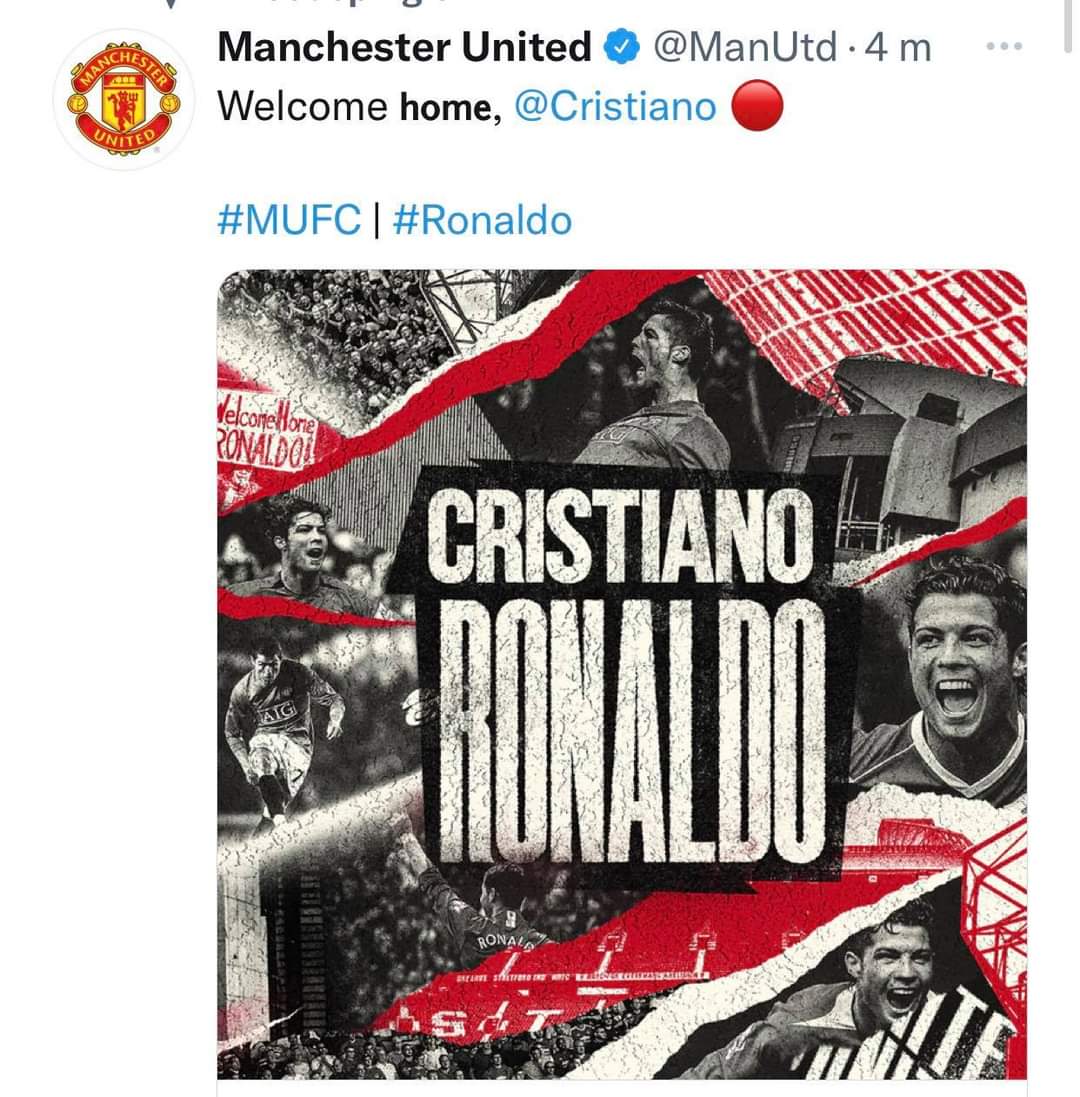Click the "Welcome home," tweet text
The image size is (1080, 1097).
(x=360, y=106)
